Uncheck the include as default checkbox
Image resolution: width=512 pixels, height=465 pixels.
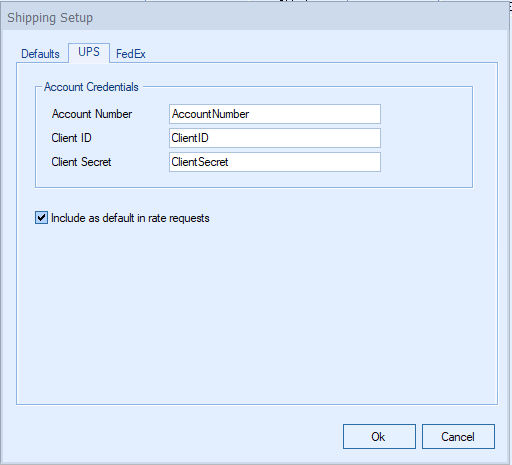point(41,218)
